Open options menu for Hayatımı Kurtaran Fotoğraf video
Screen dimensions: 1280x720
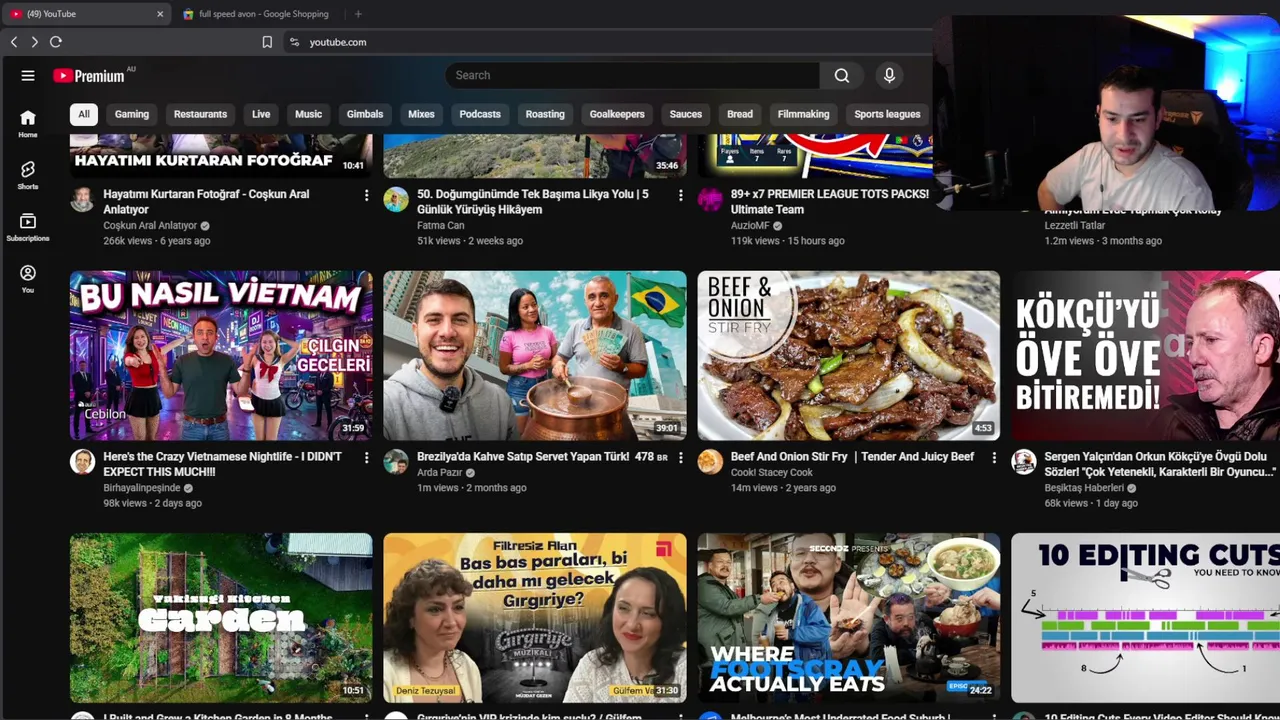click(366, 195)
